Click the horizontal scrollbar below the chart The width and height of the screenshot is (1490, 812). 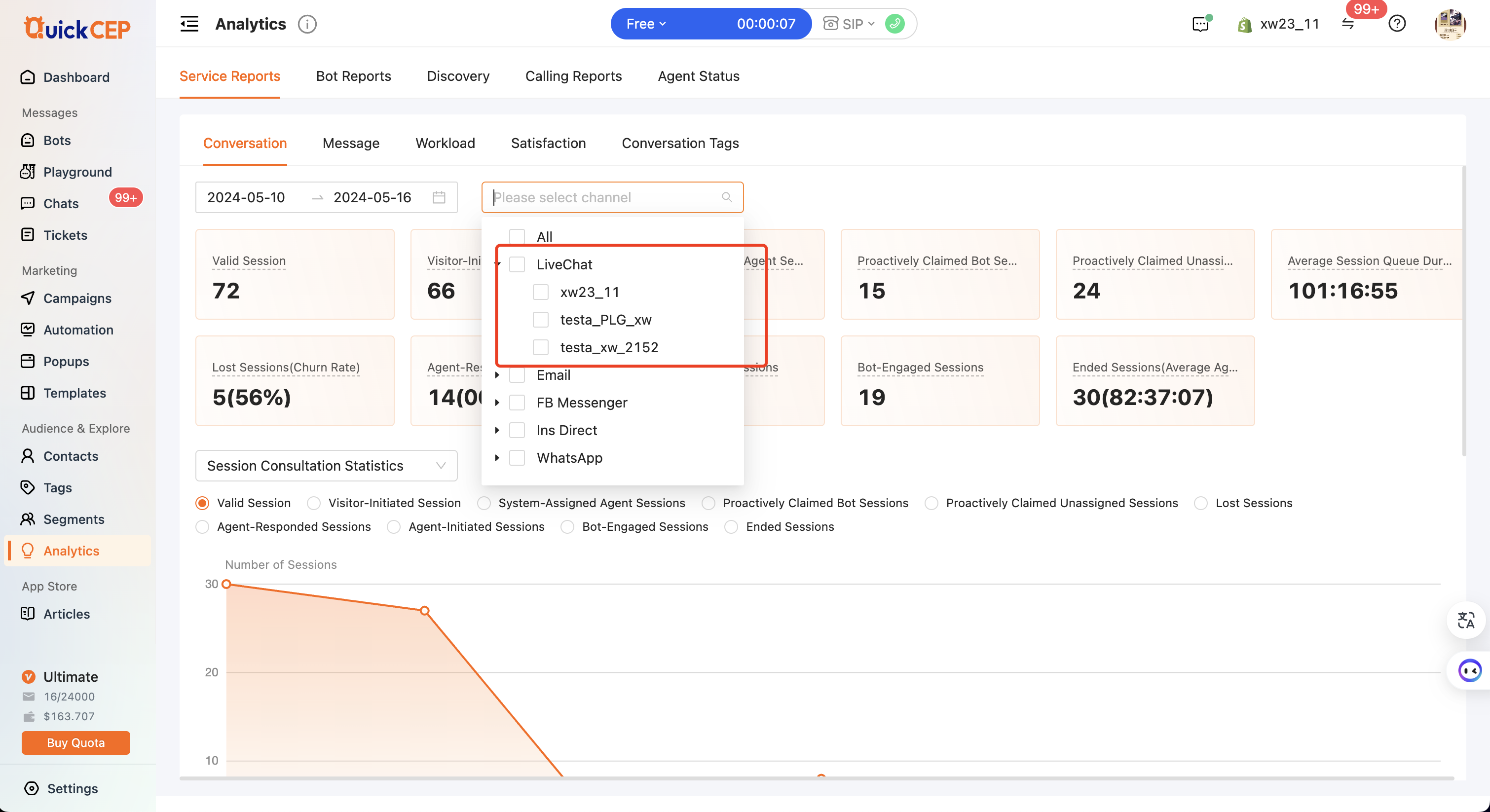tap(816, 778)
